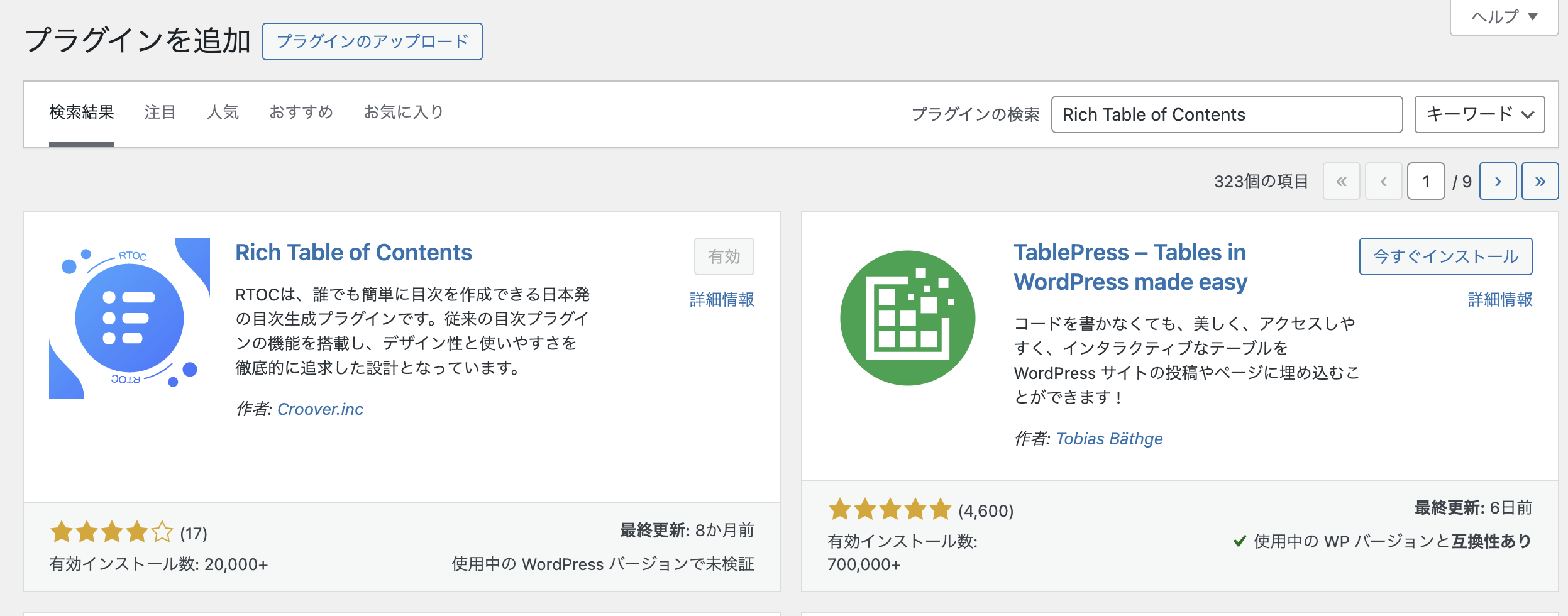Click 最終更新: 8か月前 text
Image resolution: width=1568 pixels, height=616 pixels.
(x=687, y=531)
